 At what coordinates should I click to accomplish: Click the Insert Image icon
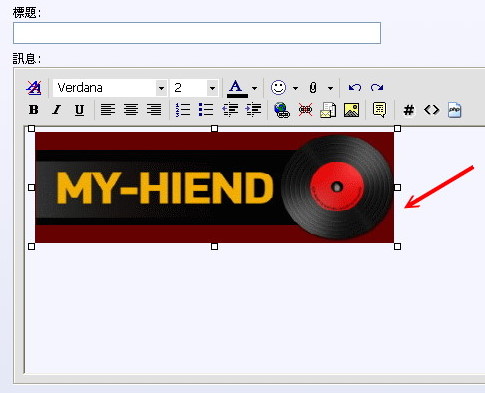[351, 110]
